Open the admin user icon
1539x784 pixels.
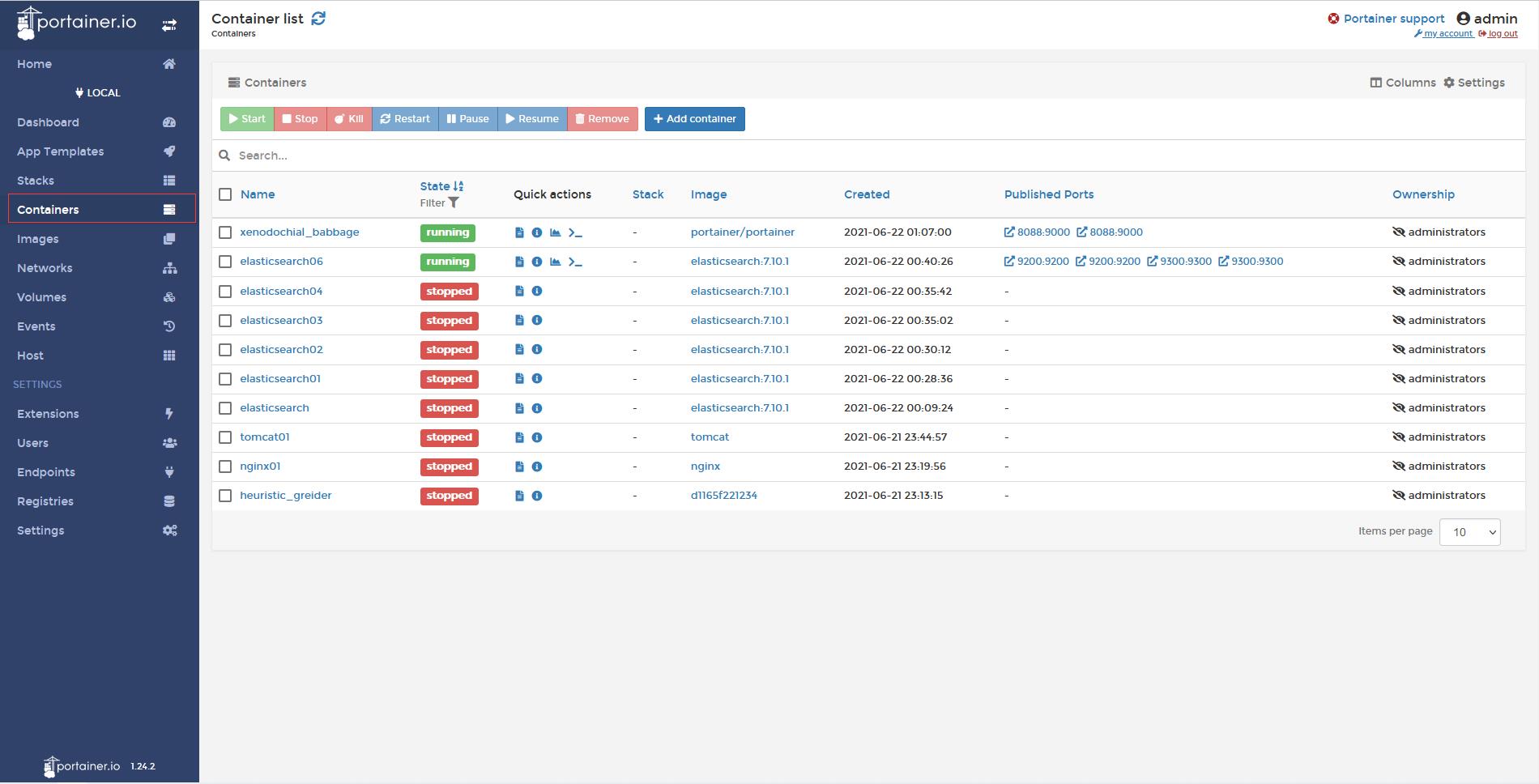(1463, 18)
